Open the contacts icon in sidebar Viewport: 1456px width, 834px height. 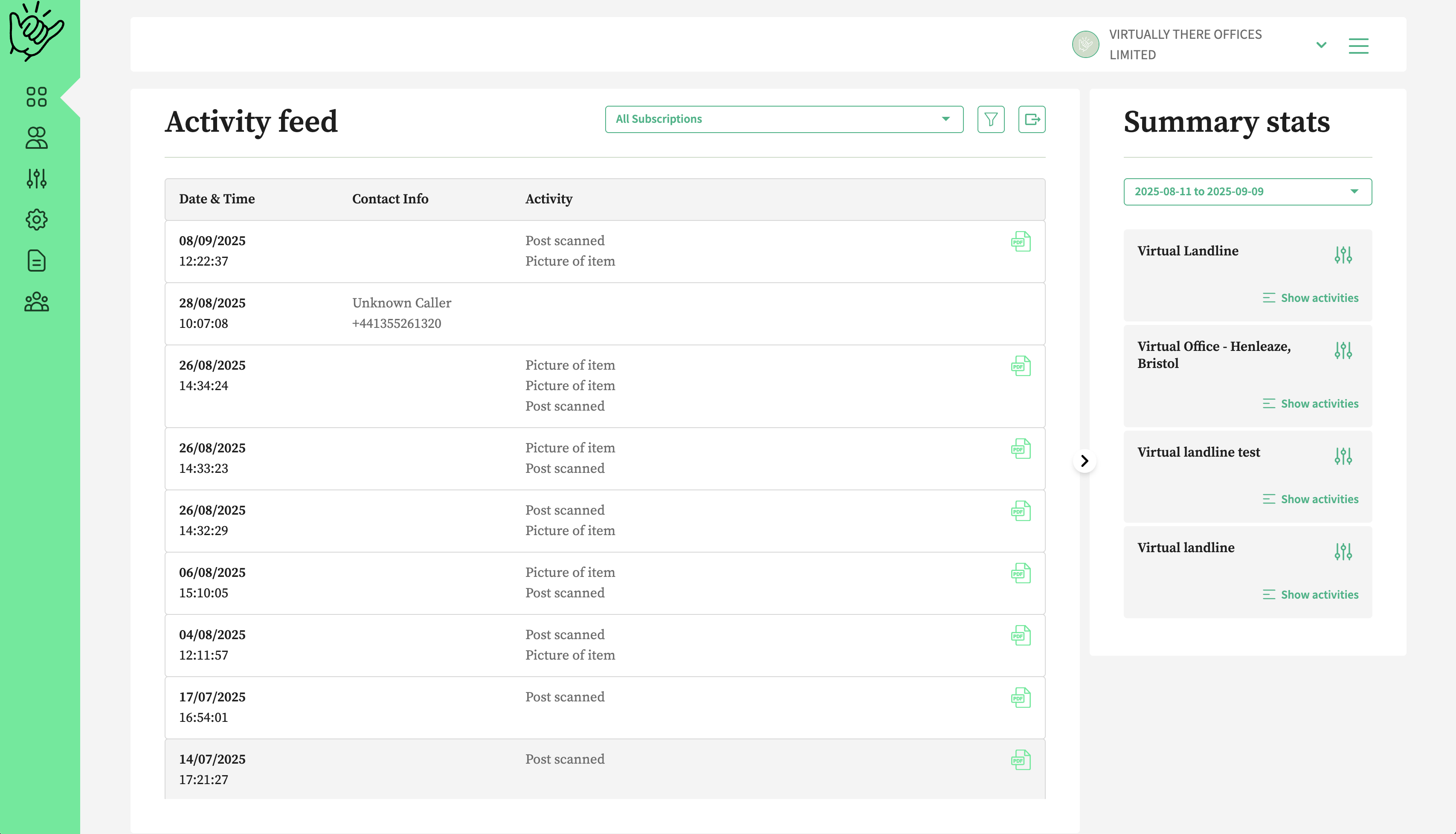(x=36, y=138)
